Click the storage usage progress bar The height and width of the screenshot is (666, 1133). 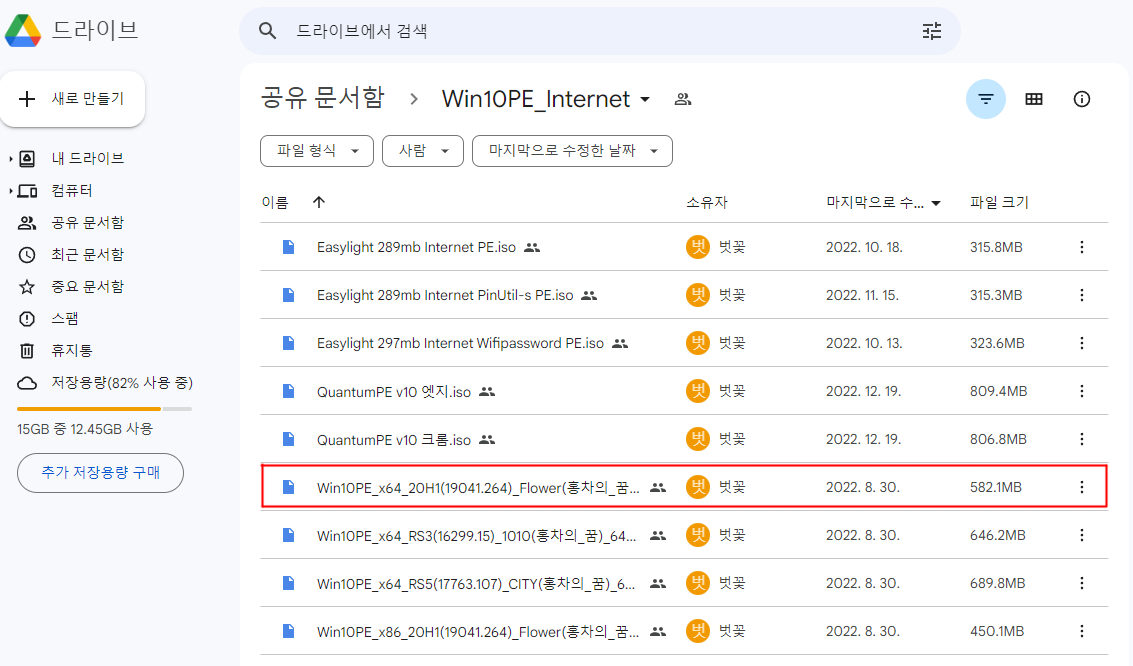104,409
